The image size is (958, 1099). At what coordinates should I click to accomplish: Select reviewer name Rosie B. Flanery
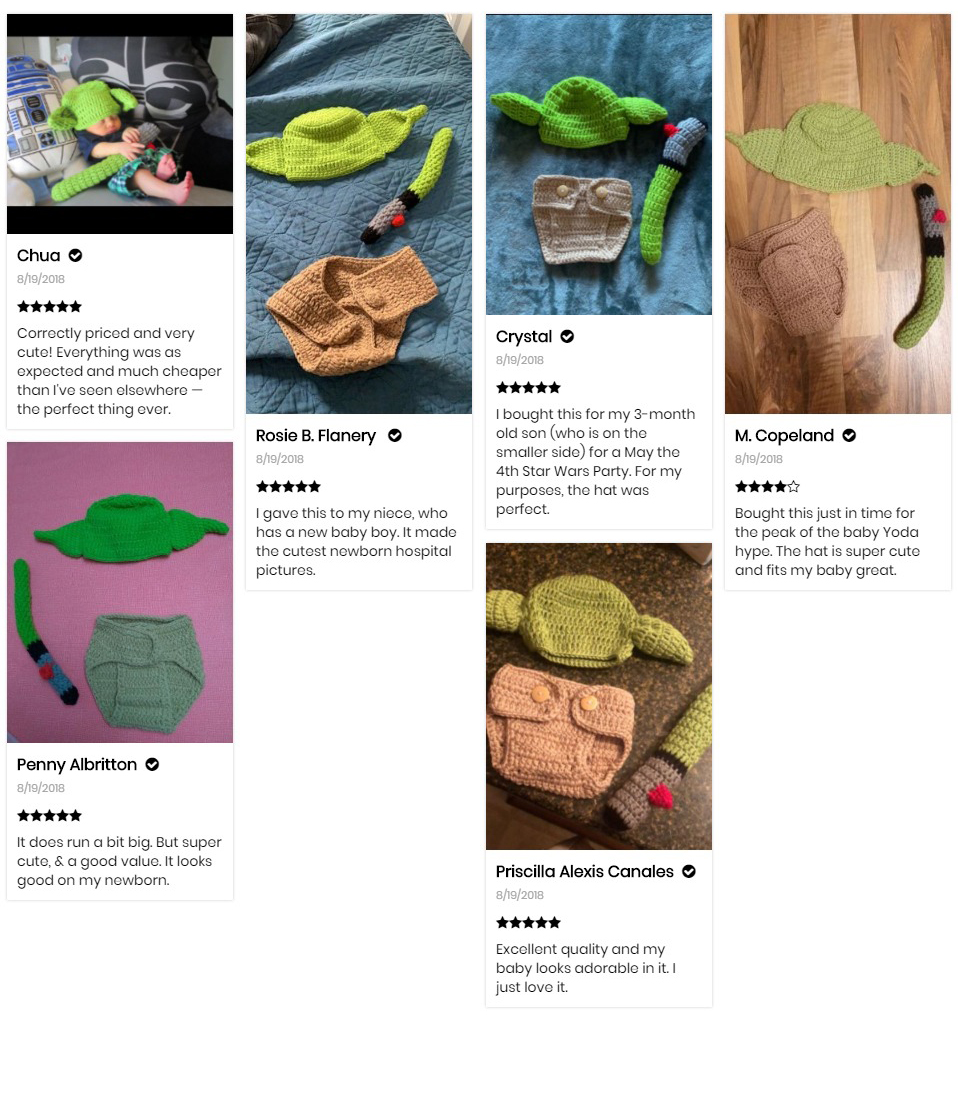[x=315, y=436]
